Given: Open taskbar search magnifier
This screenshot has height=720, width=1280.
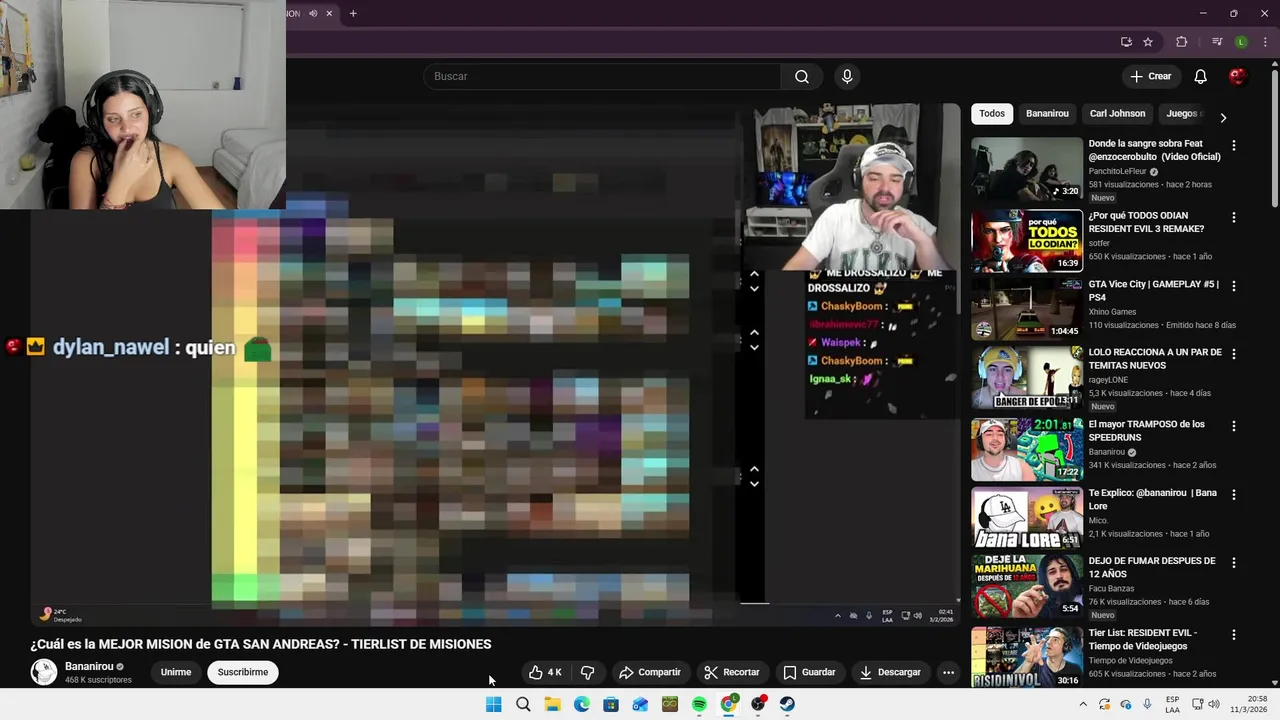Looking at the screenshot, I should [523, 704].
